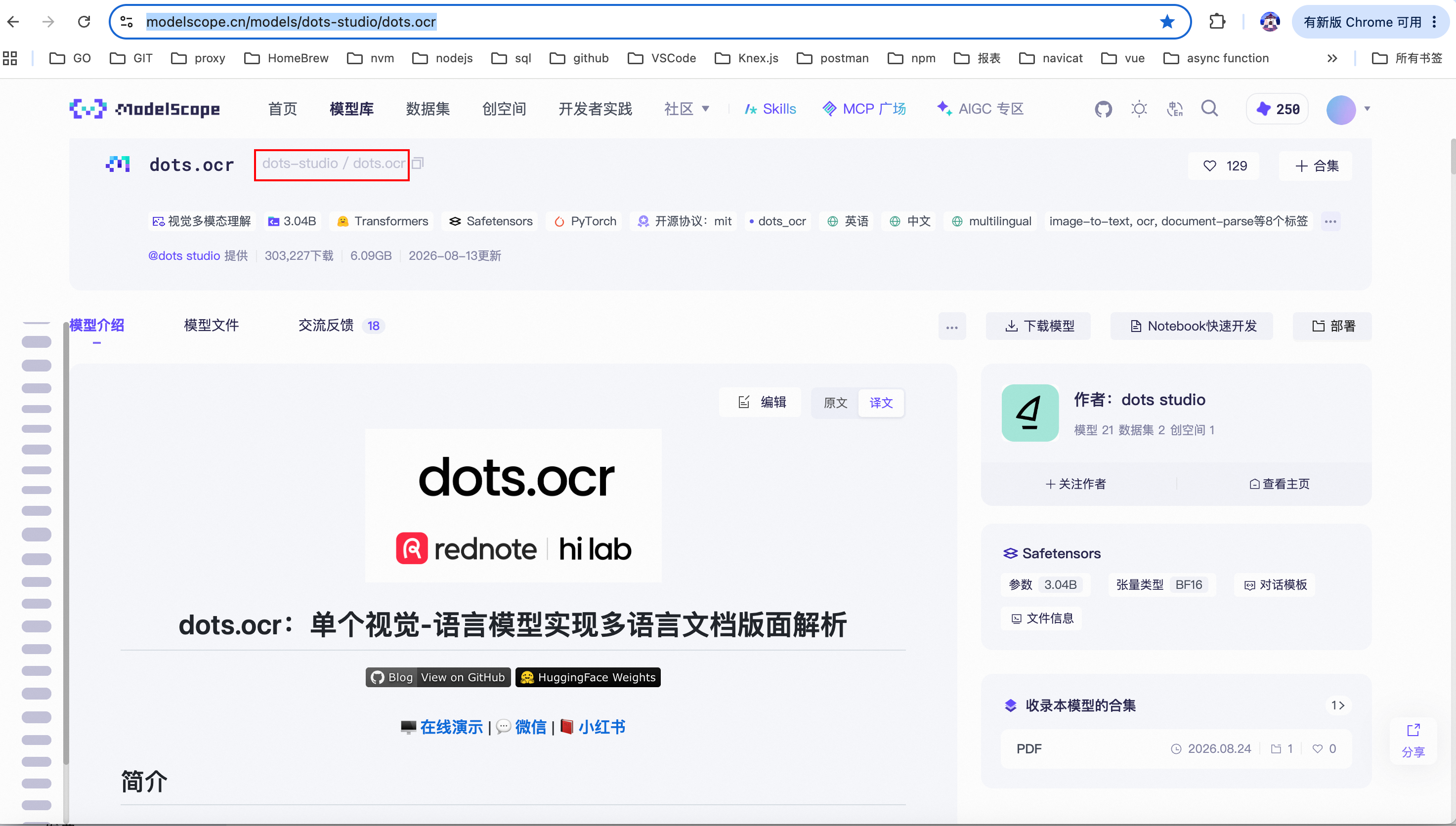
Task: Open 数据集 in the top navigation
Action: click(428, 108)
